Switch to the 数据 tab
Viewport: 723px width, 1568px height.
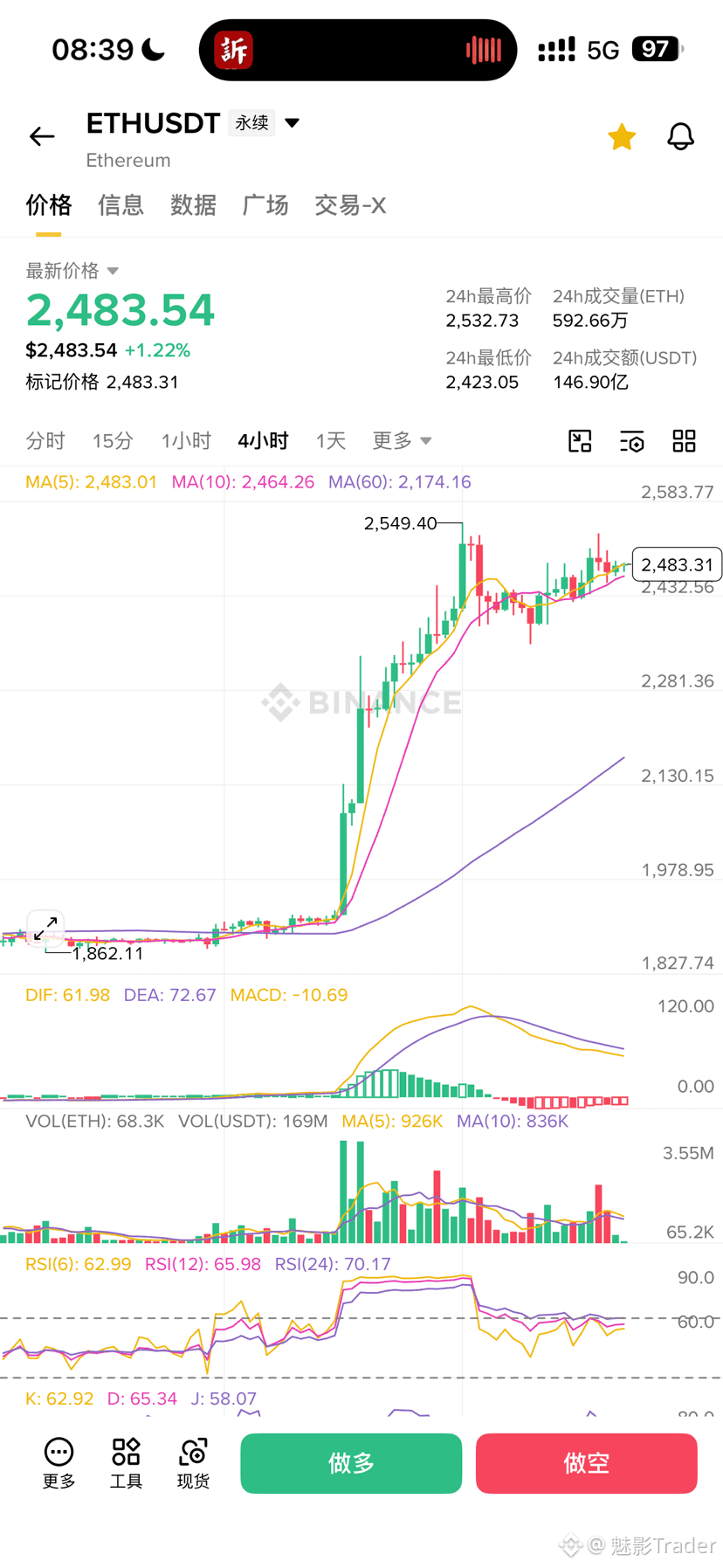[193, 205]
